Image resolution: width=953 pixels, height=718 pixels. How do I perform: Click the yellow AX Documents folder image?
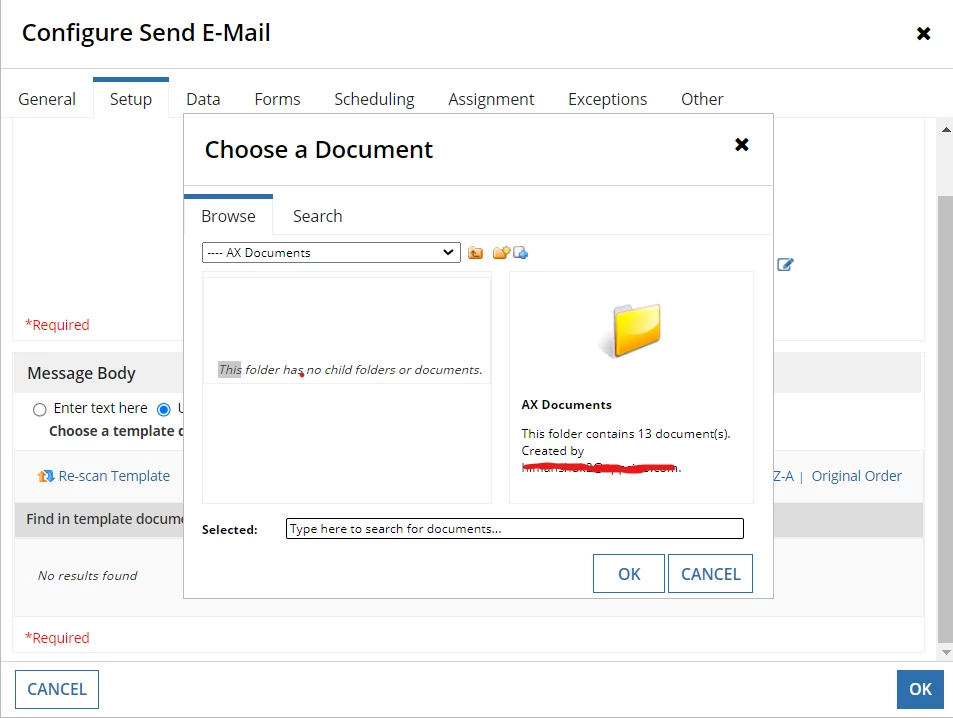point(630,330)
